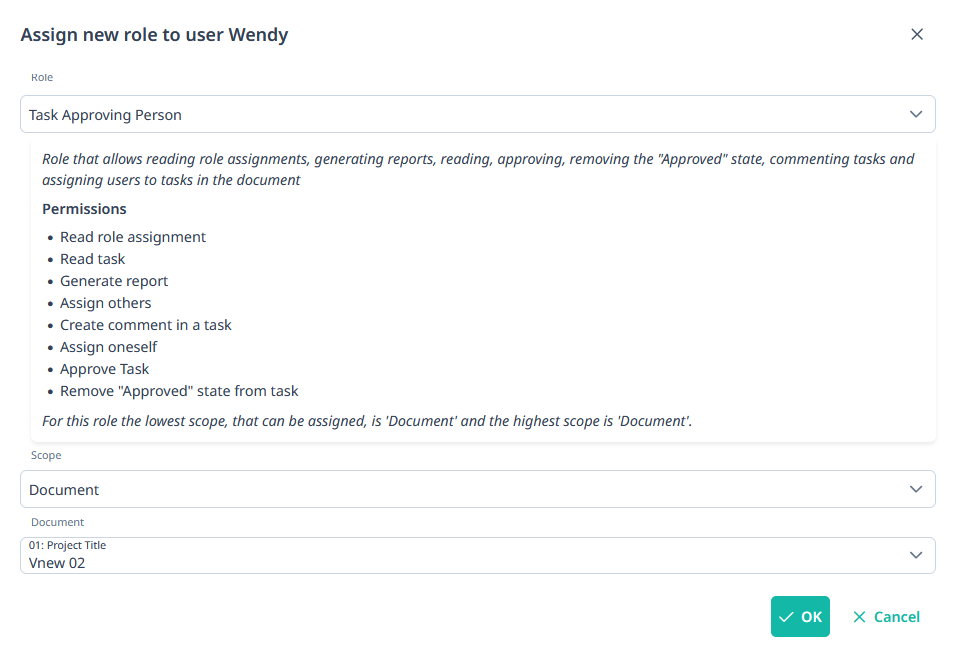This screenshot has width=953, height=654.
Task: Click the X icon beside Cancel
Action: click(x=859, y=617)
